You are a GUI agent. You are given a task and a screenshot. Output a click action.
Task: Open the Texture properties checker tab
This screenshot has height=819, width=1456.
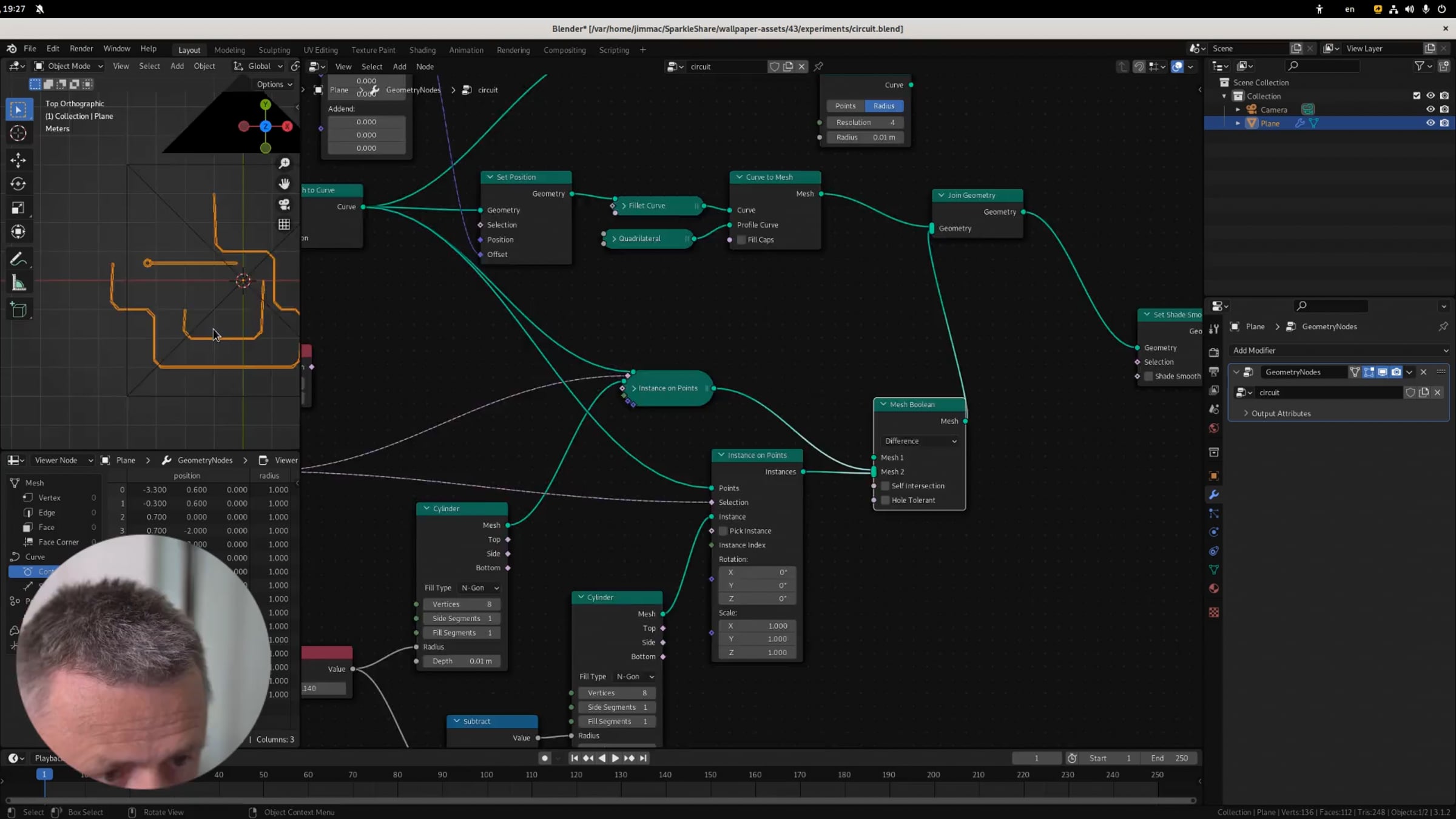1214,613
